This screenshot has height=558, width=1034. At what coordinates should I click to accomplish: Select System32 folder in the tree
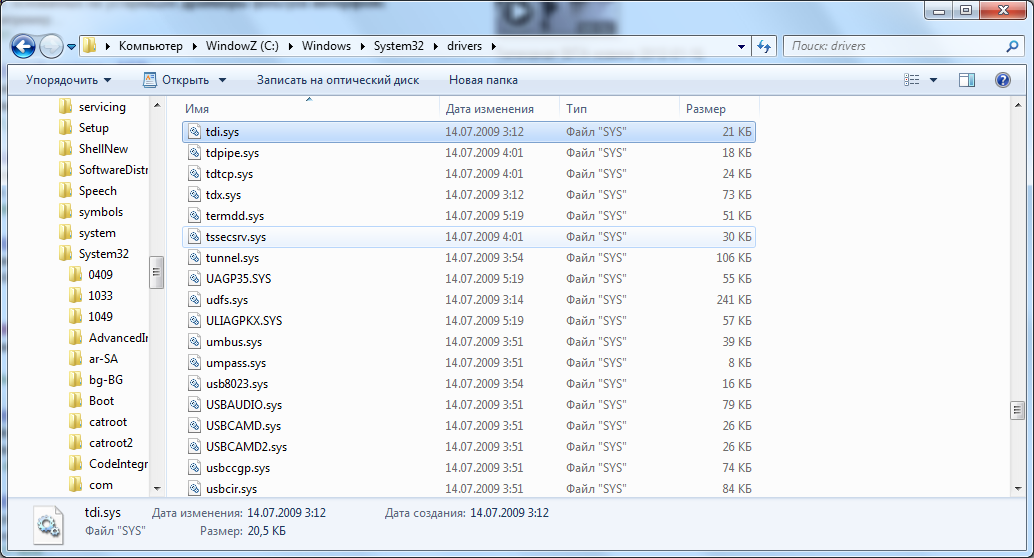tap(103, 254)
